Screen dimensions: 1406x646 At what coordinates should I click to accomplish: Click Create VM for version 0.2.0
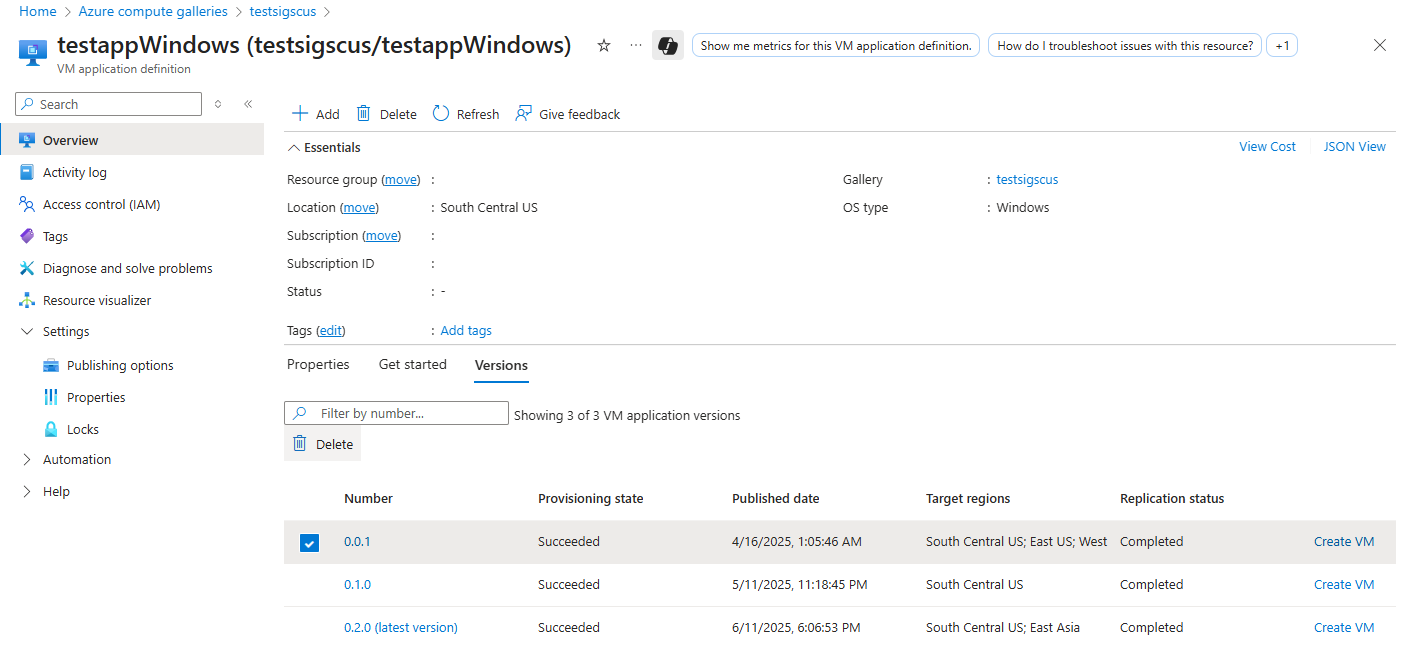click(x=1344, y=627)
